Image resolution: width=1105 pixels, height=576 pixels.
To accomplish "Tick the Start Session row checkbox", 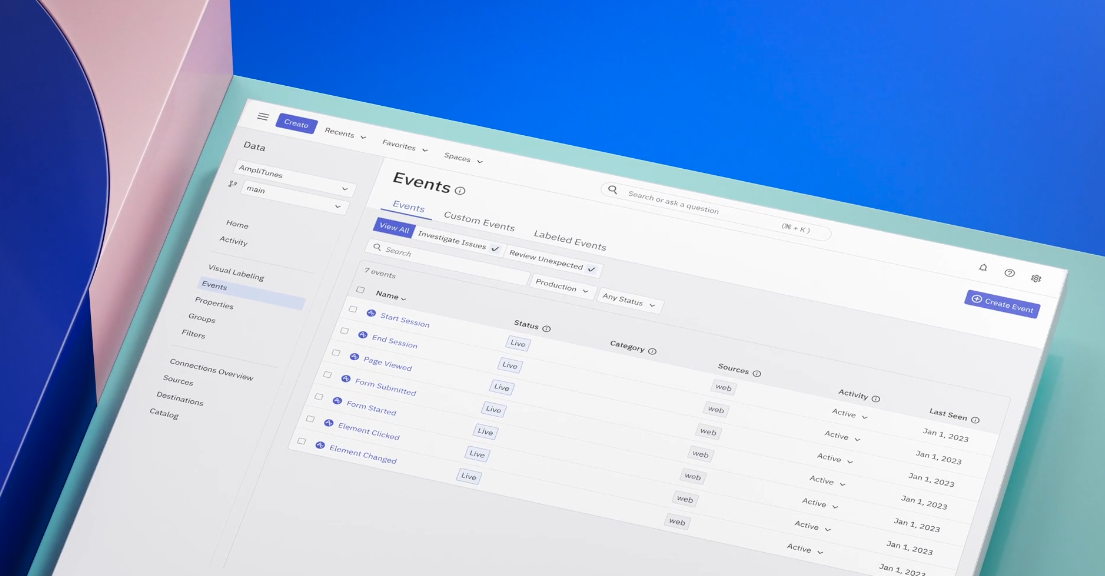I will point(352,309).
